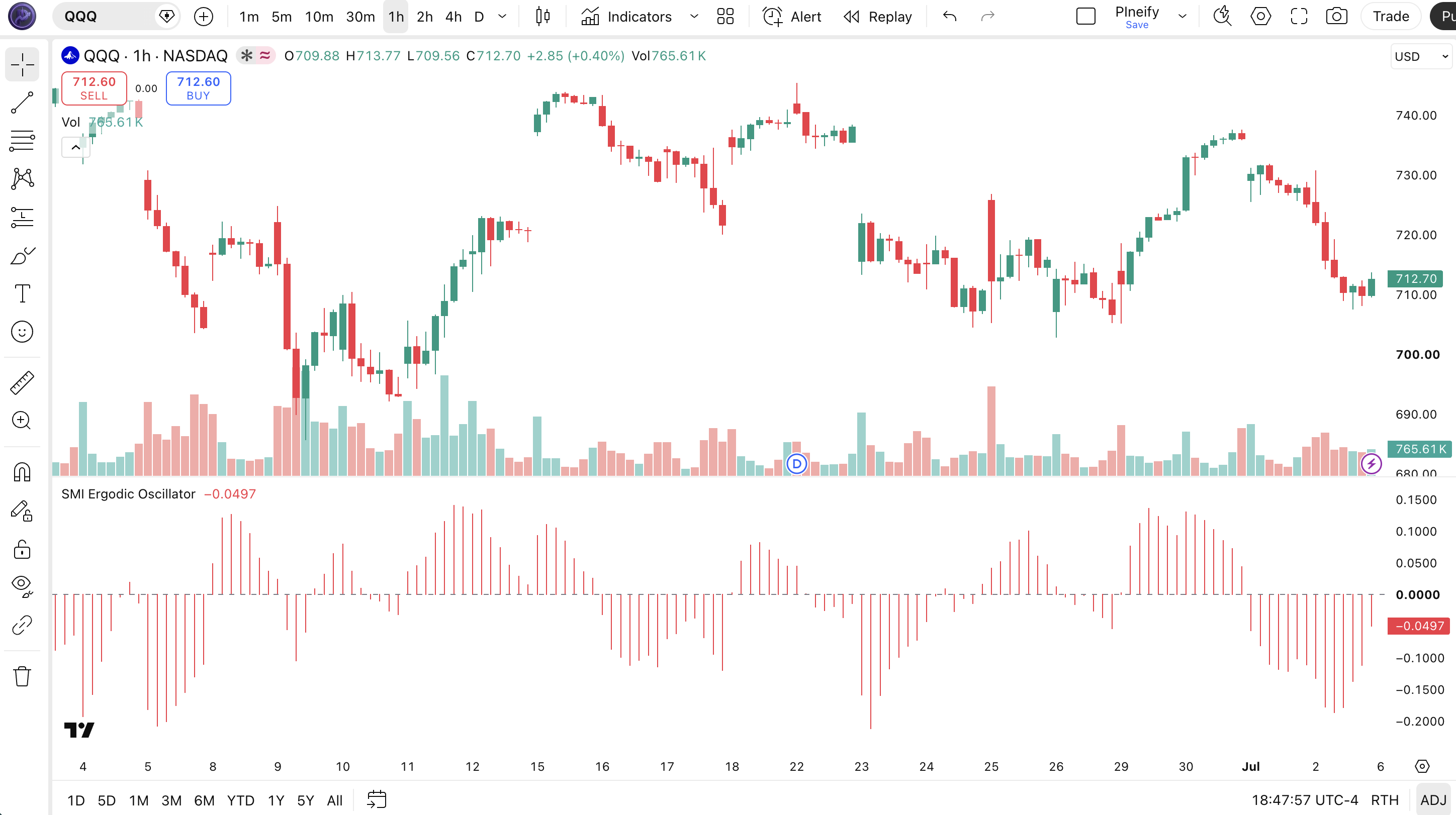Viewport: 1456px width, 815px height.
Task: Toggle magnet mode for drawings
Action: tap(22, 472)
